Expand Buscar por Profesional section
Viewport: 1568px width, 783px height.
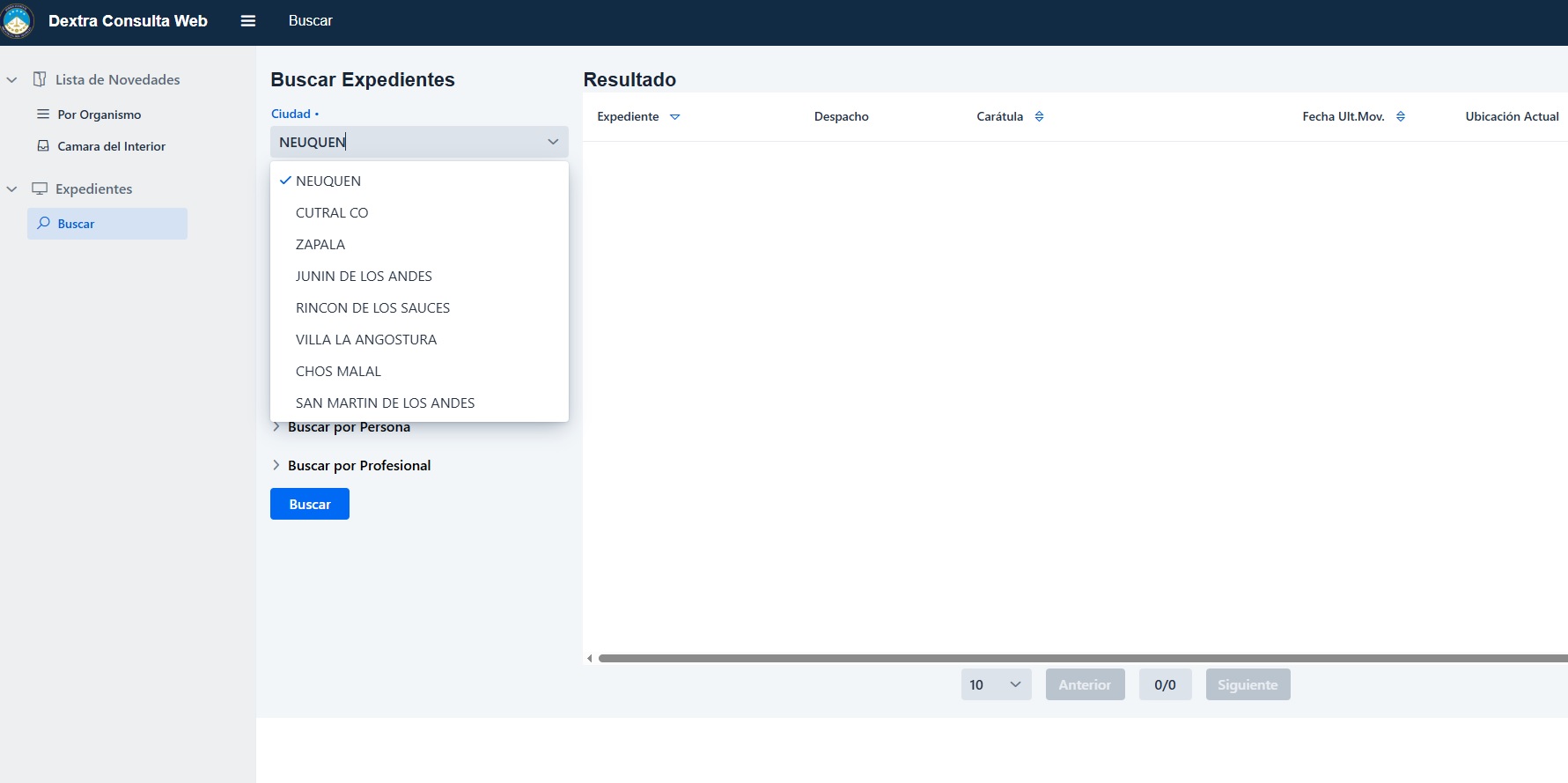tap(358, 466)
